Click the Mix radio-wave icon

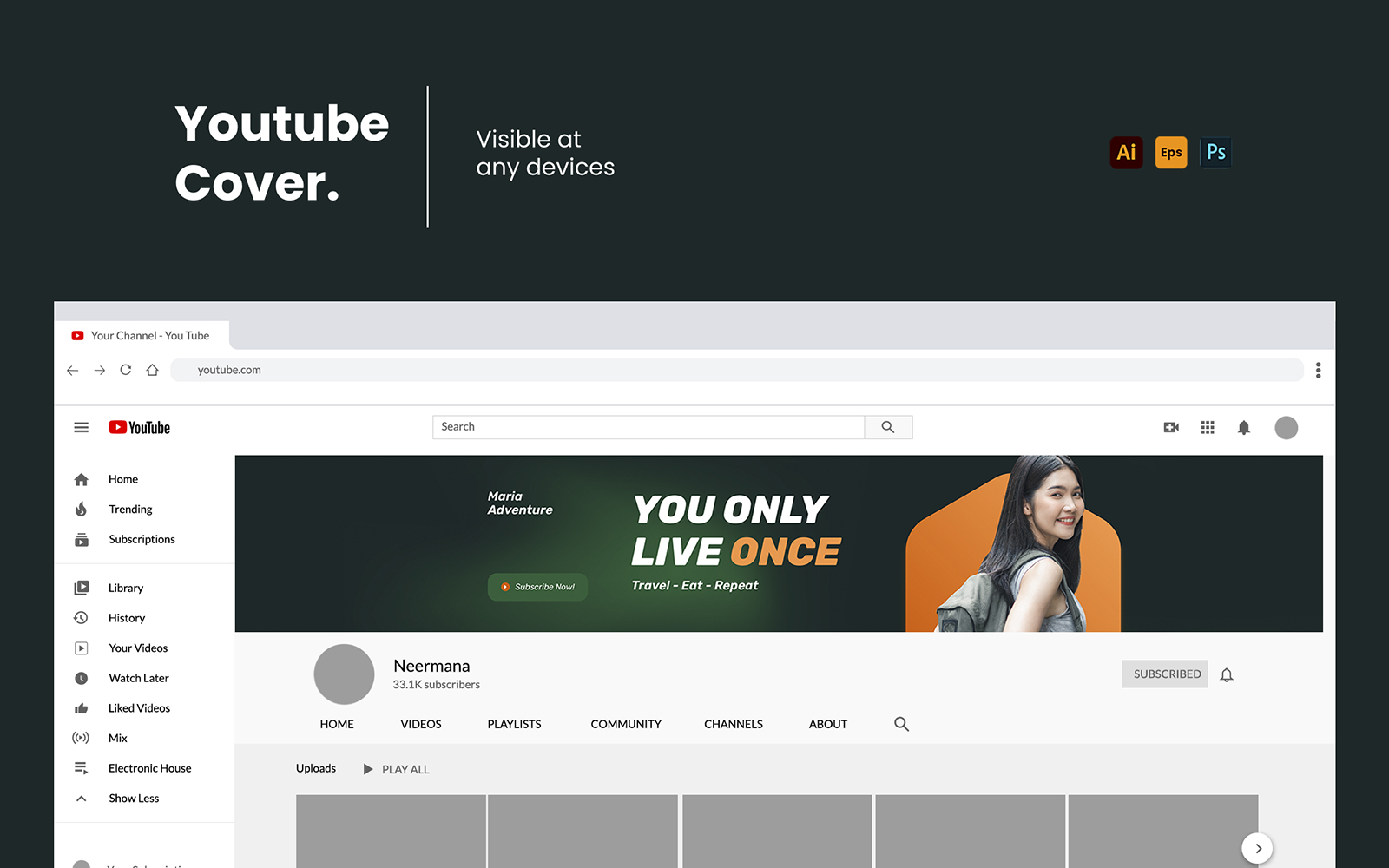click(81, 738)
